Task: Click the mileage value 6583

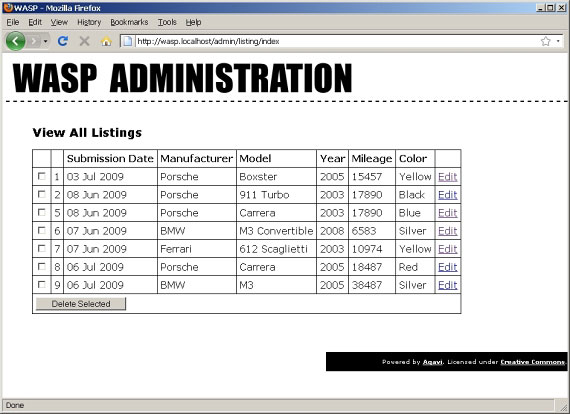Action: (x=364, y=231)
